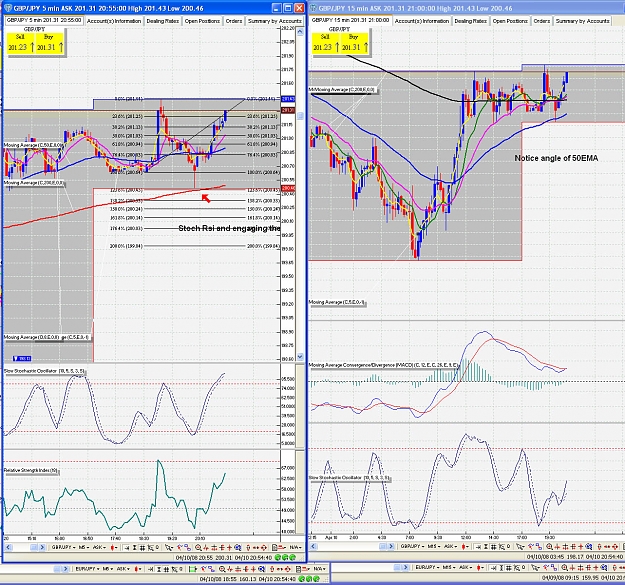The image size is (625, 585).
Task: Click first green status icon in 5 min window
Action: coord(277,557)
